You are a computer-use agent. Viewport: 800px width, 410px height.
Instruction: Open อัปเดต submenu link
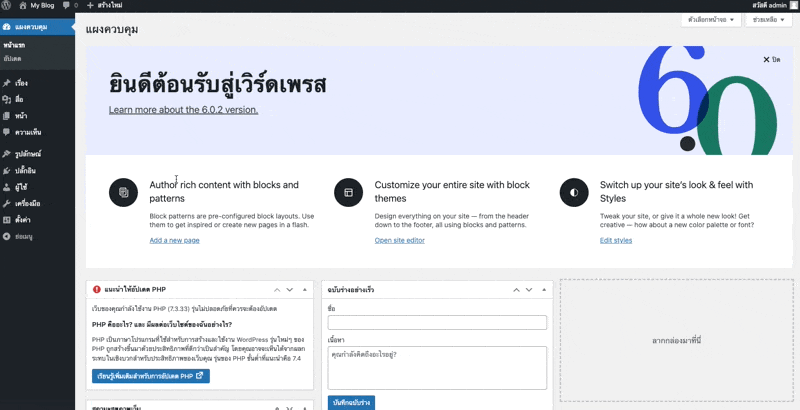[12, 59]
